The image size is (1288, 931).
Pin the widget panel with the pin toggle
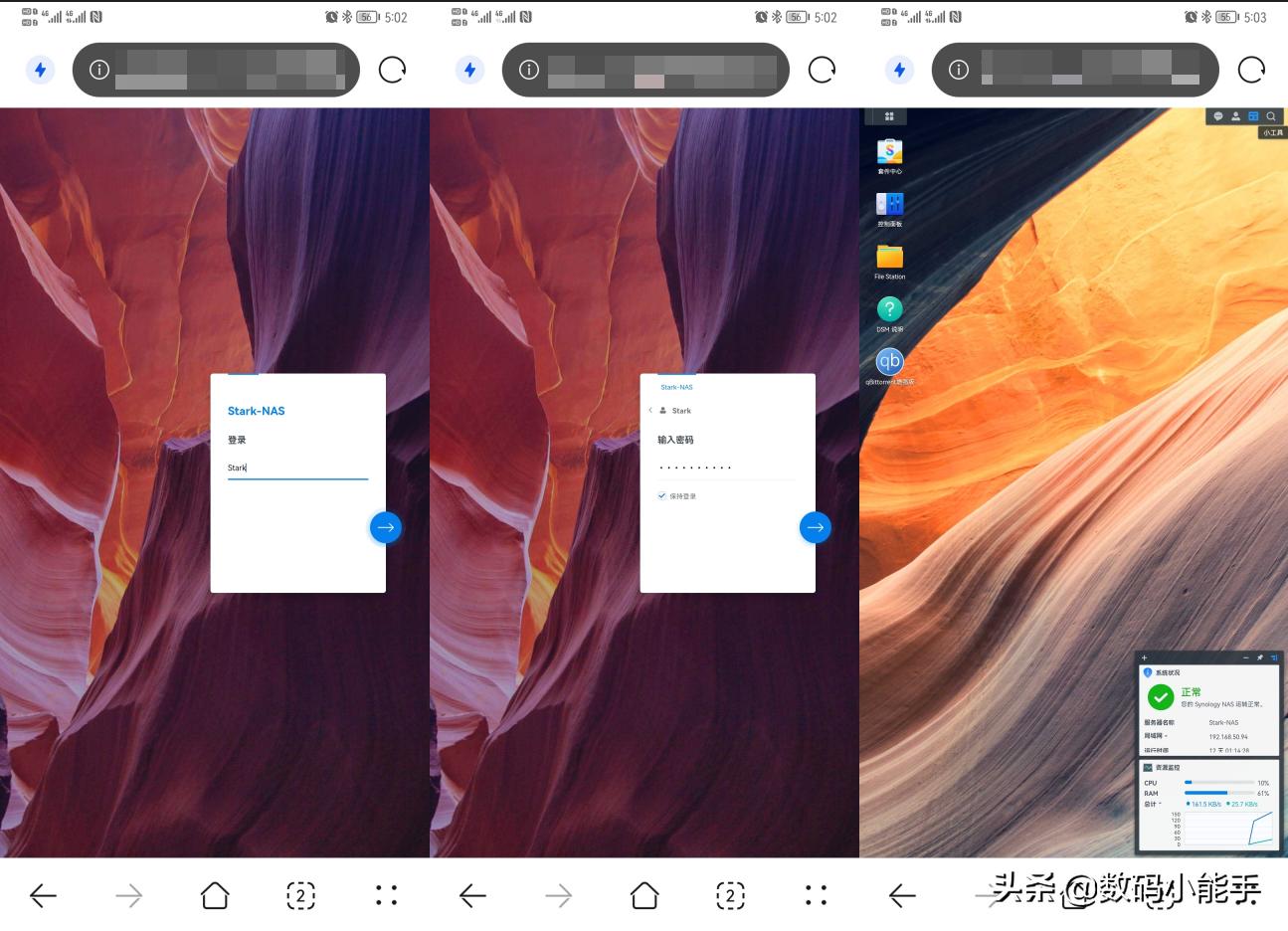pos(1260,657)
